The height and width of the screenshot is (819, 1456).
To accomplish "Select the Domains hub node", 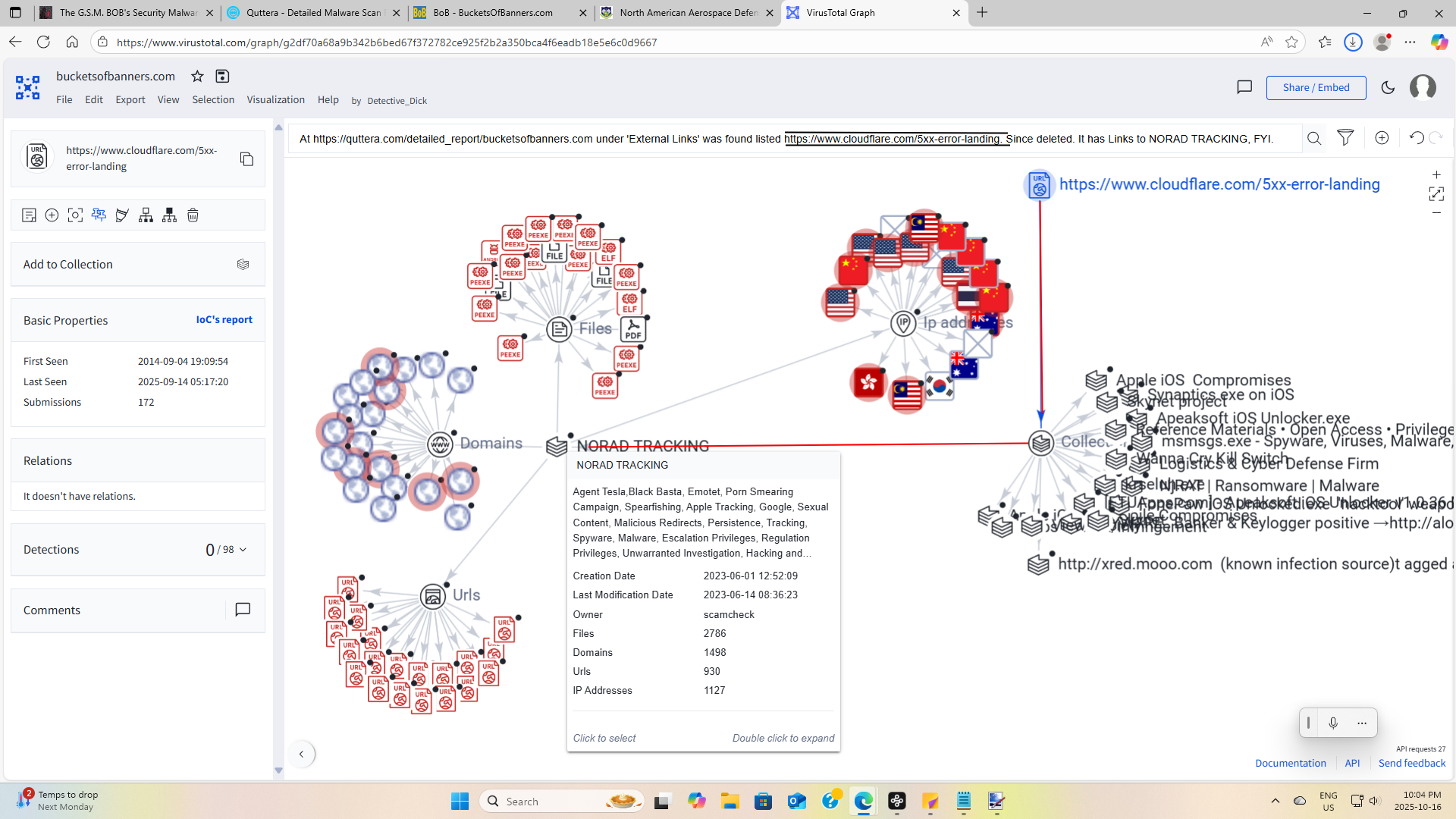I will [x=440, y=444].
